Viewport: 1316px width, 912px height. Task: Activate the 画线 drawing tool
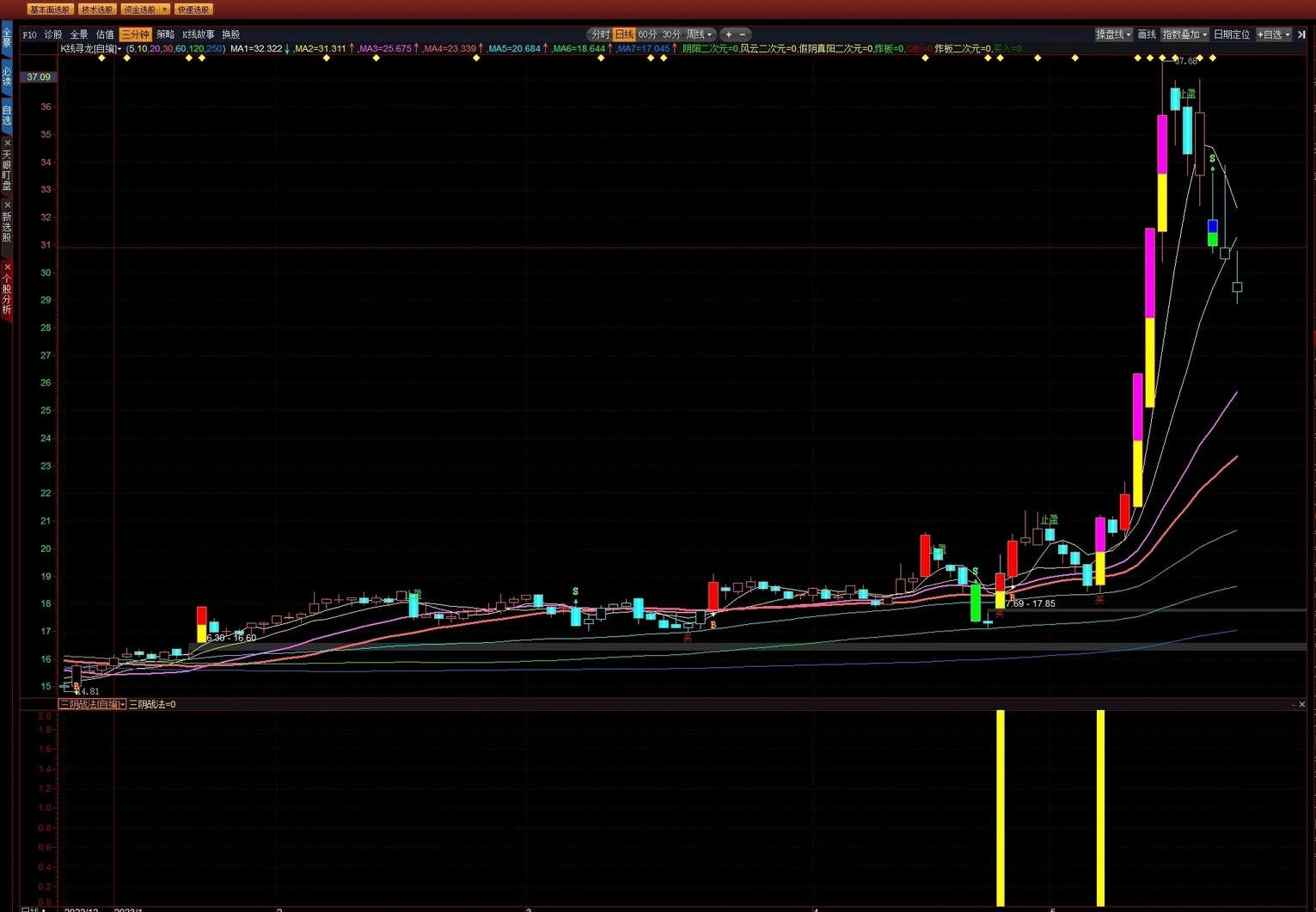[1147, 35]
